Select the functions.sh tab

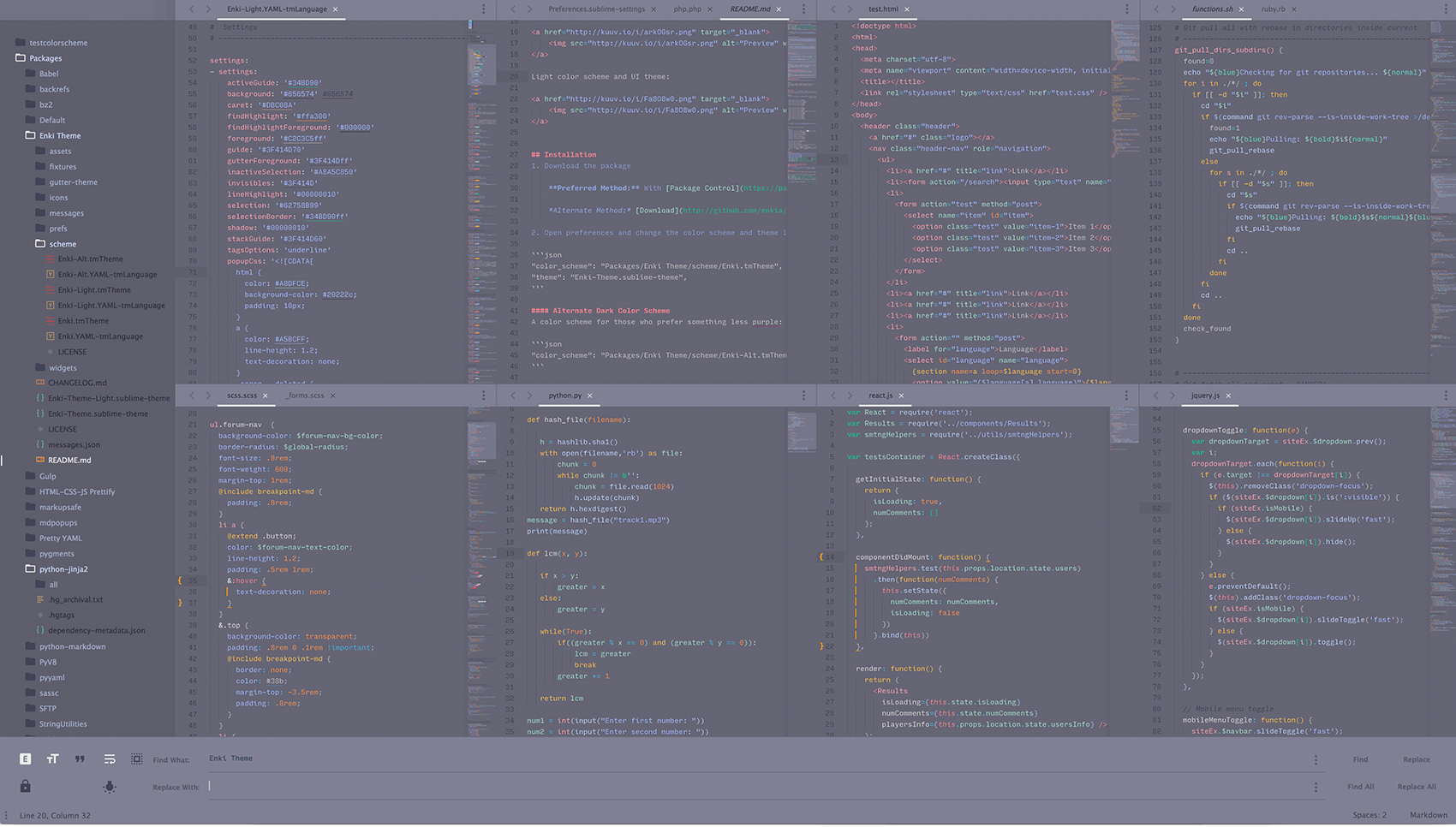[x=1212, y=9]
